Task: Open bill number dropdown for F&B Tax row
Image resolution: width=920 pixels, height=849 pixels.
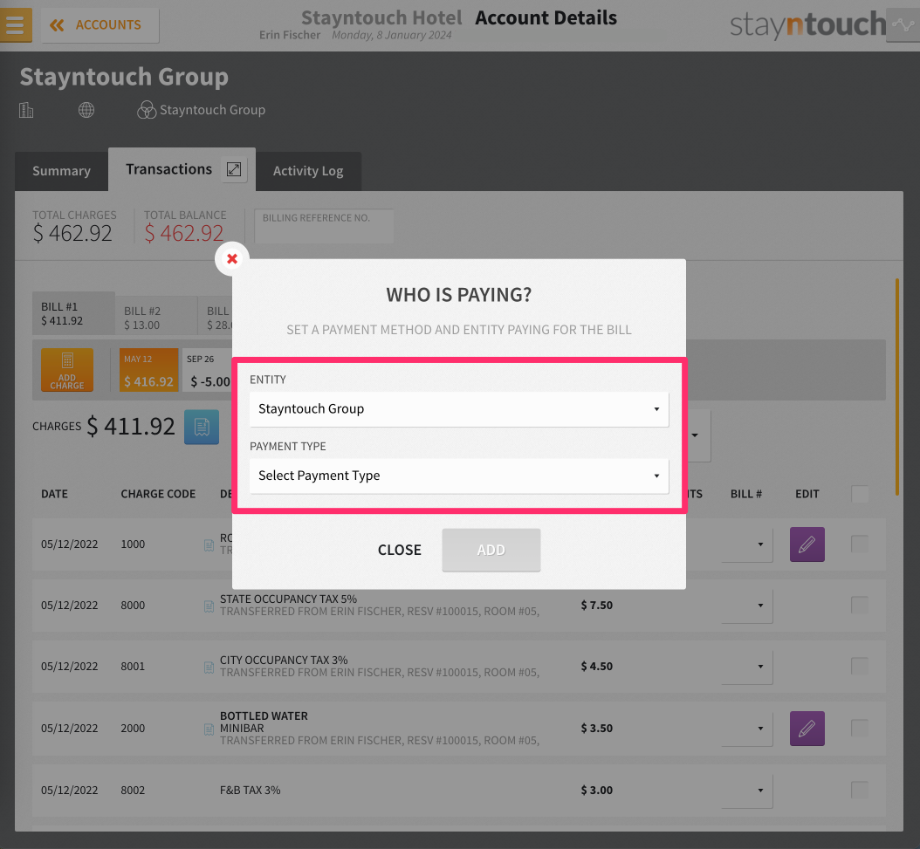Action: 747,790
